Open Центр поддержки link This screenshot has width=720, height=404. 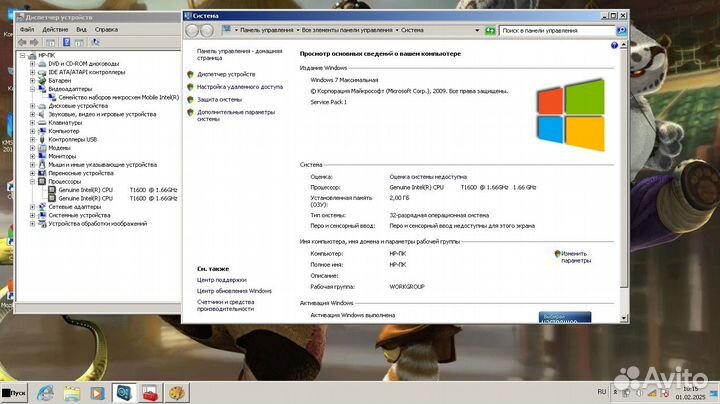222,280
